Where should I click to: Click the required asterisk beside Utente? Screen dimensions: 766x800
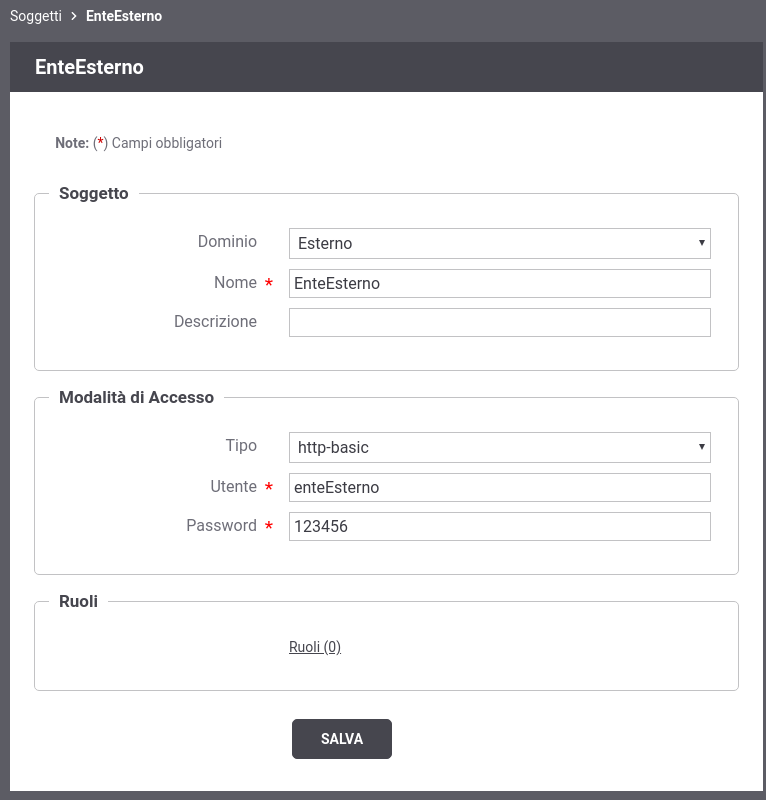tap(269, 489)
